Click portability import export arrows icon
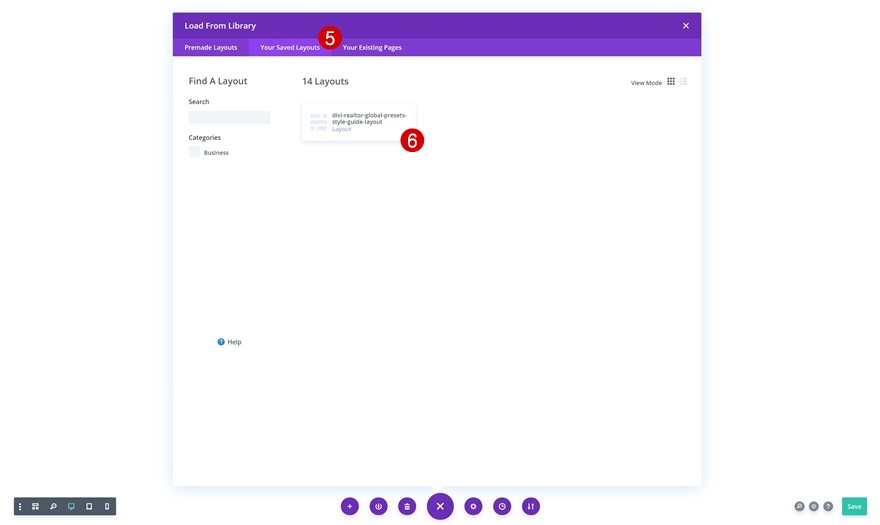 [x=530, y=506]
